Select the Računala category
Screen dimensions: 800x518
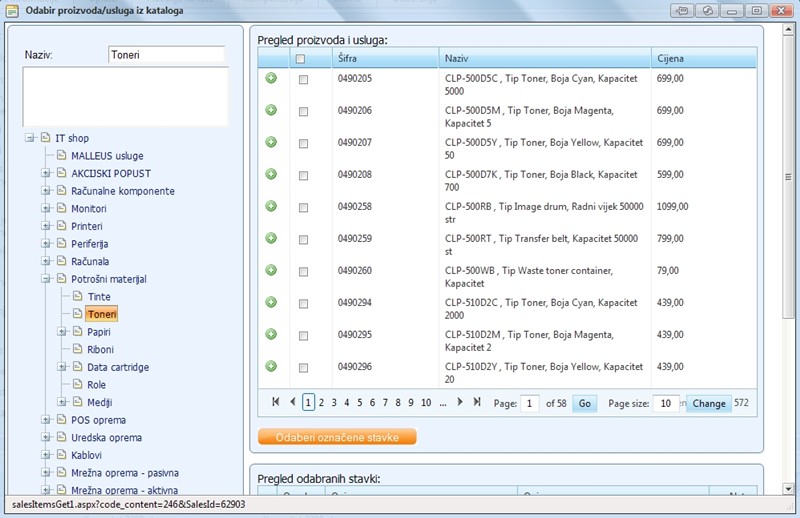(x=90, y=261)
